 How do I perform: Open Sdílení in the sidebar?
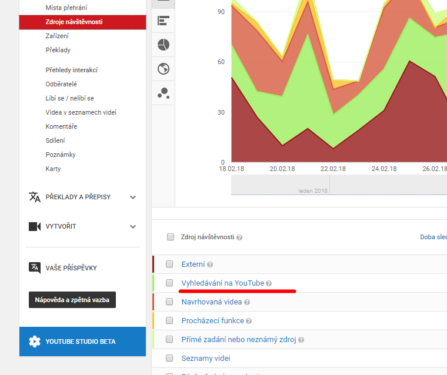(55, 140)
